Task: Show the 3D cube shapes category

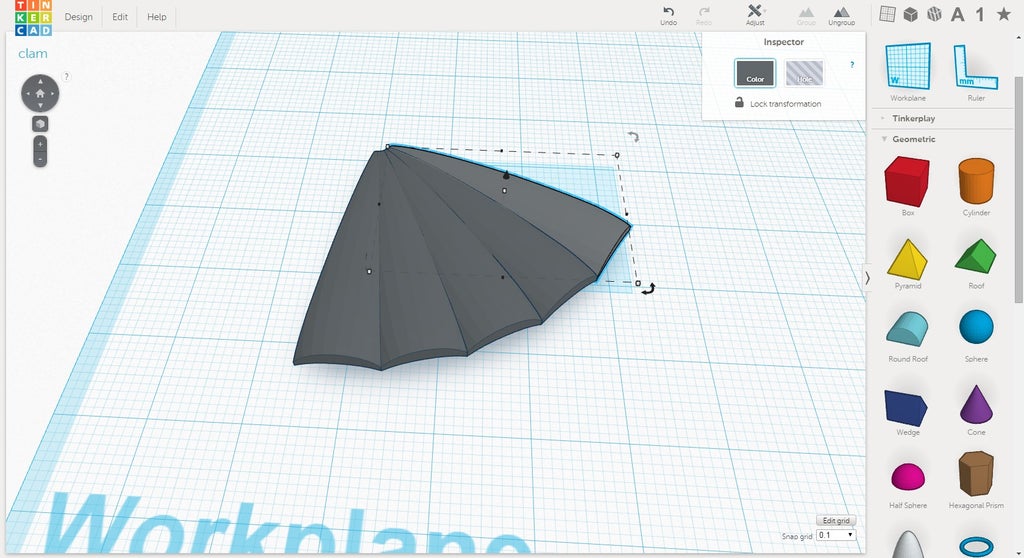Action: point(910,14)
